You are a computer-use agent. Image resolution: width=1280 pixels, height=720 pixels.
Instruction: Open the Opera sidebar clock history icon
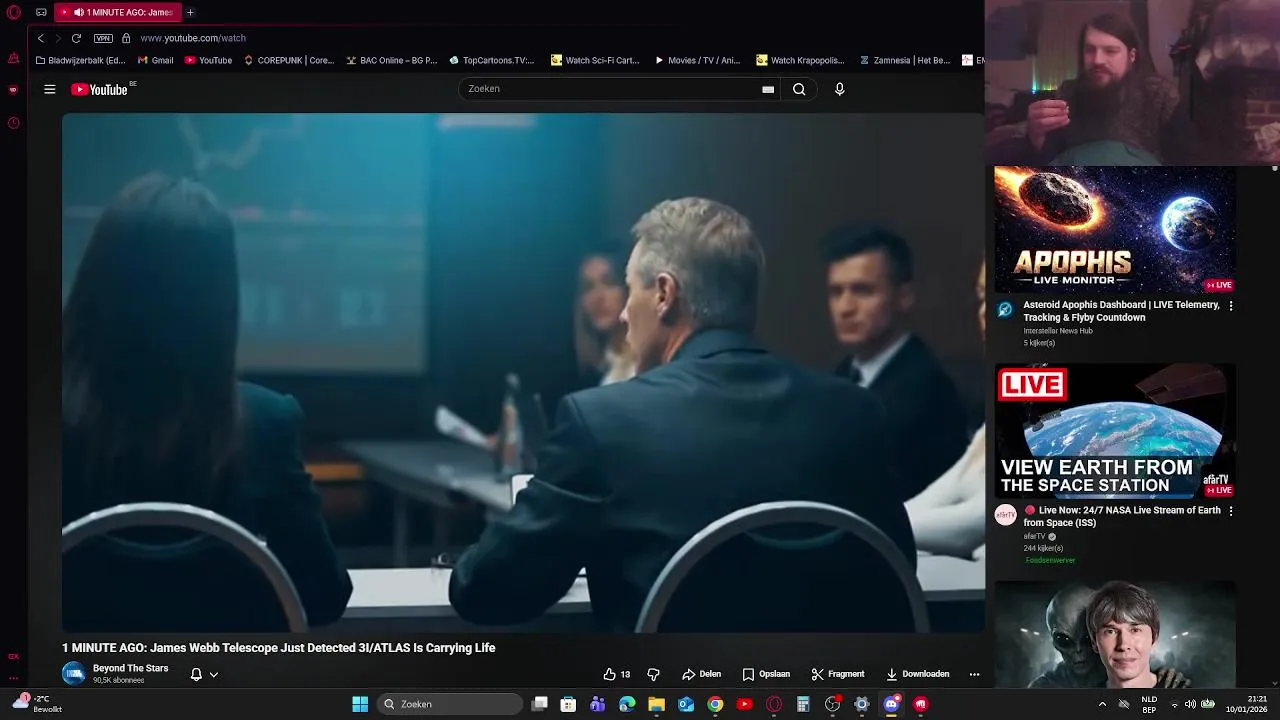click(x=13, y=123)
